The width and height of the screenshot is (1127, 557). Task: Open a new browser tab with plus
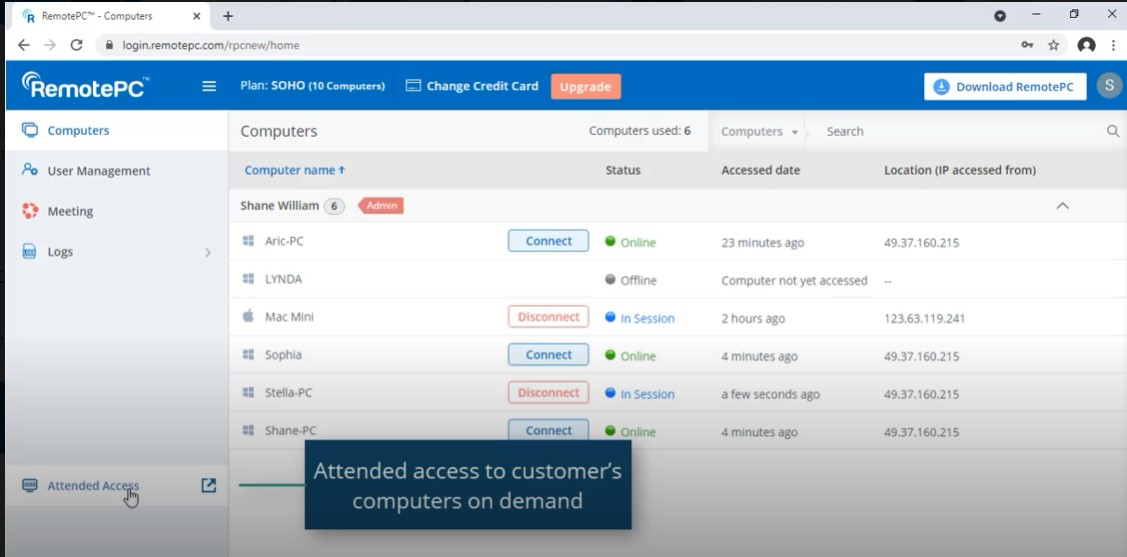point(228,16)
